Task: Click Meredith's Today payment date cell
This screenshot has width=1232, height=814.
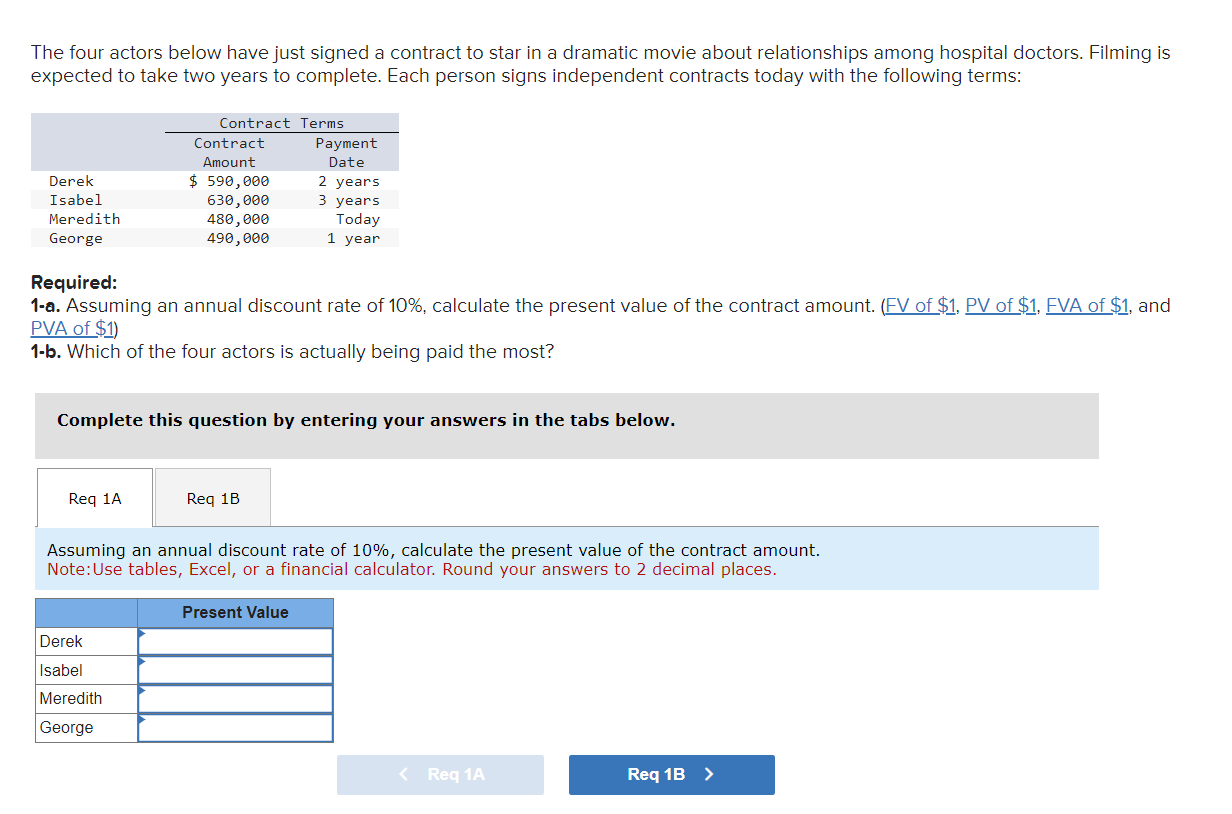Action: [x=357, y=219]
